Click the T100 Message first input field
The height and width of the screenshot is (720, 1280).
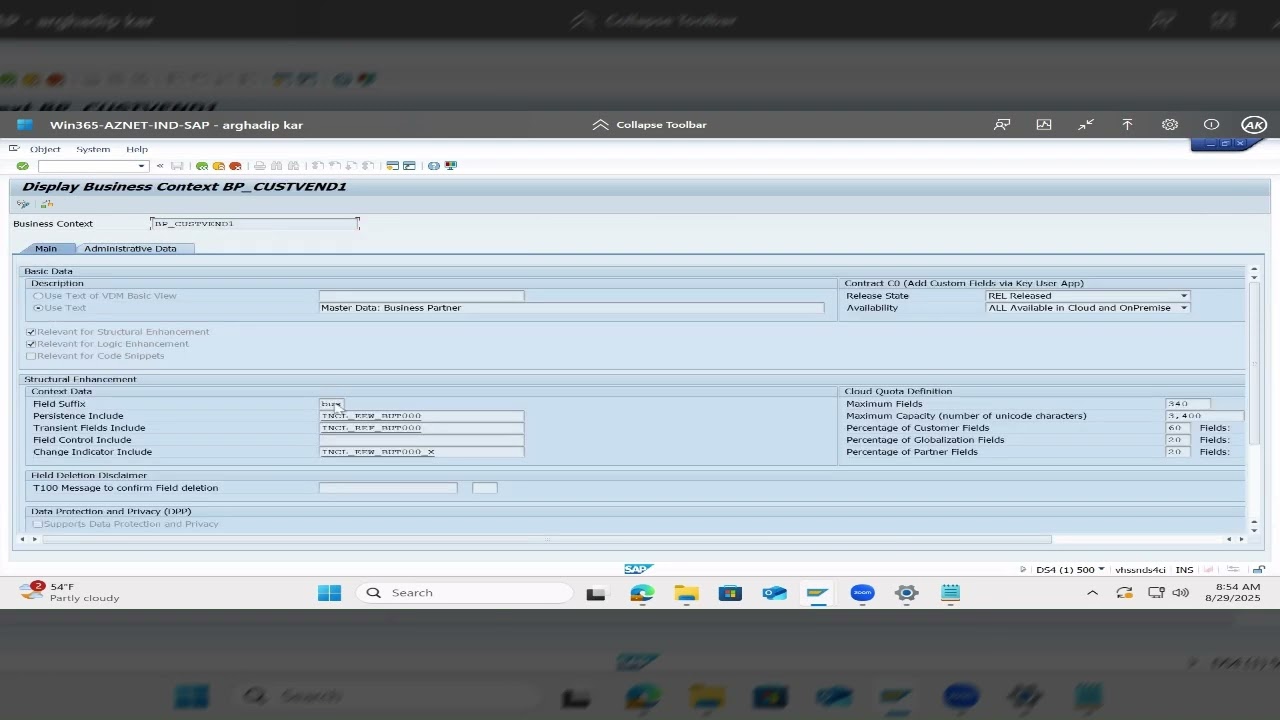coord(388,488)
